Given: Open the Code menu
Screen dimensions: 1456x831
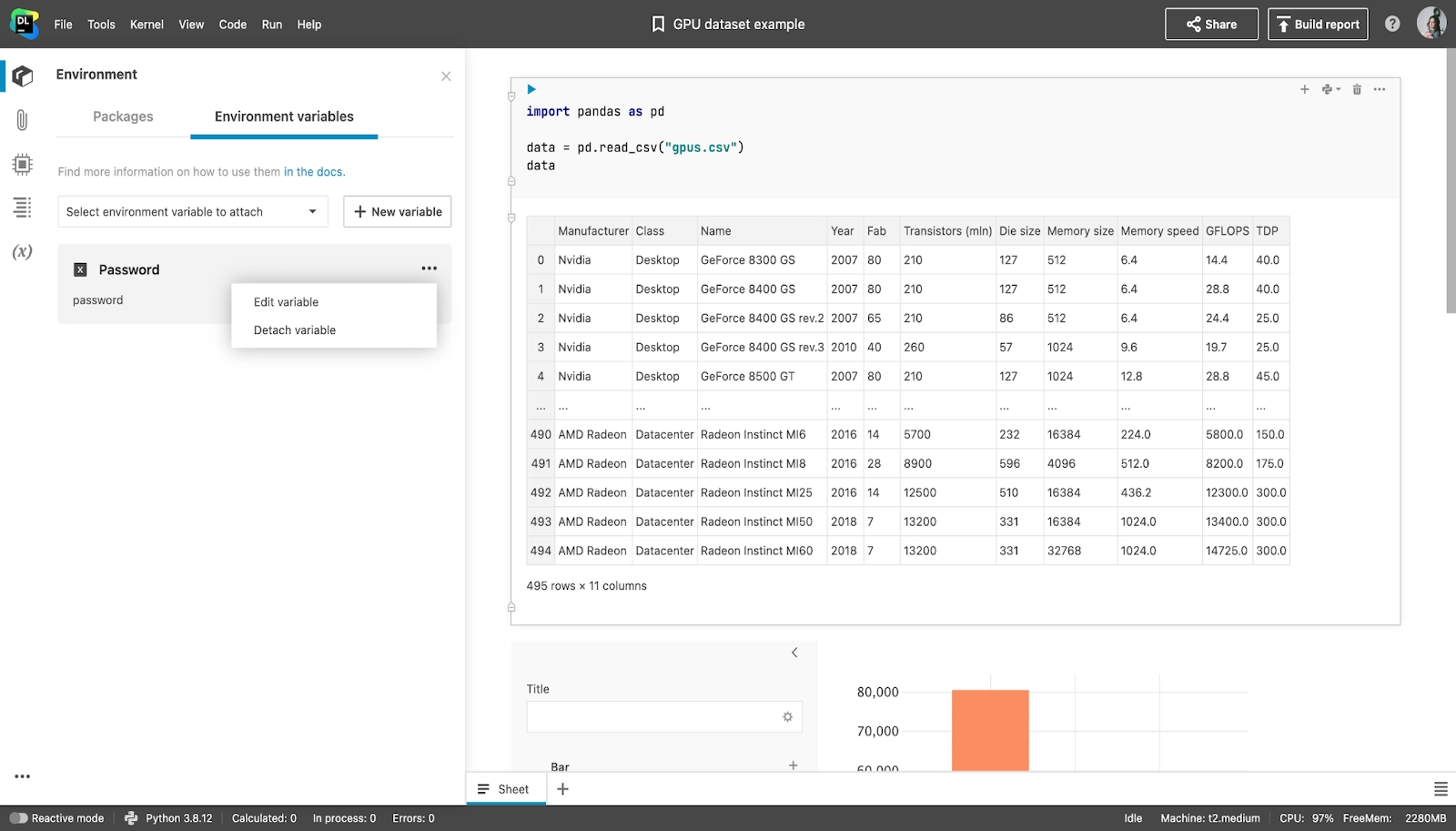Looking at the screenshot, I should (x=233, y=25).
